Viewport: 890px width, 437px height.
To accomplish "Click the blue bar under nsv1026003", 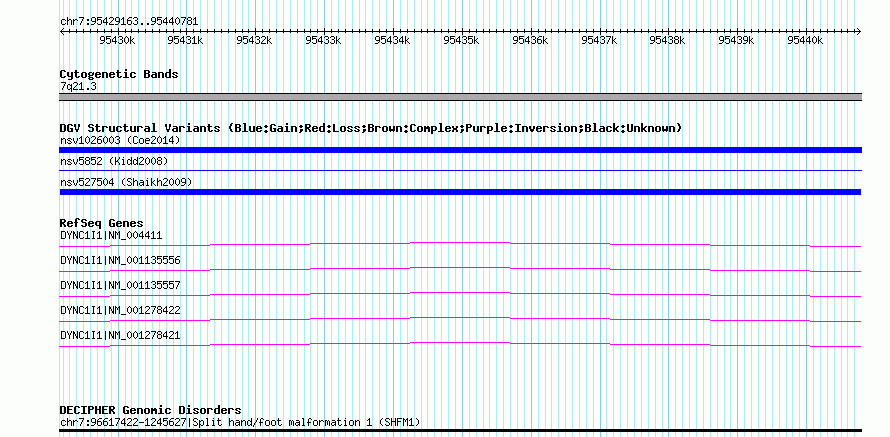I will coord(460,150).
